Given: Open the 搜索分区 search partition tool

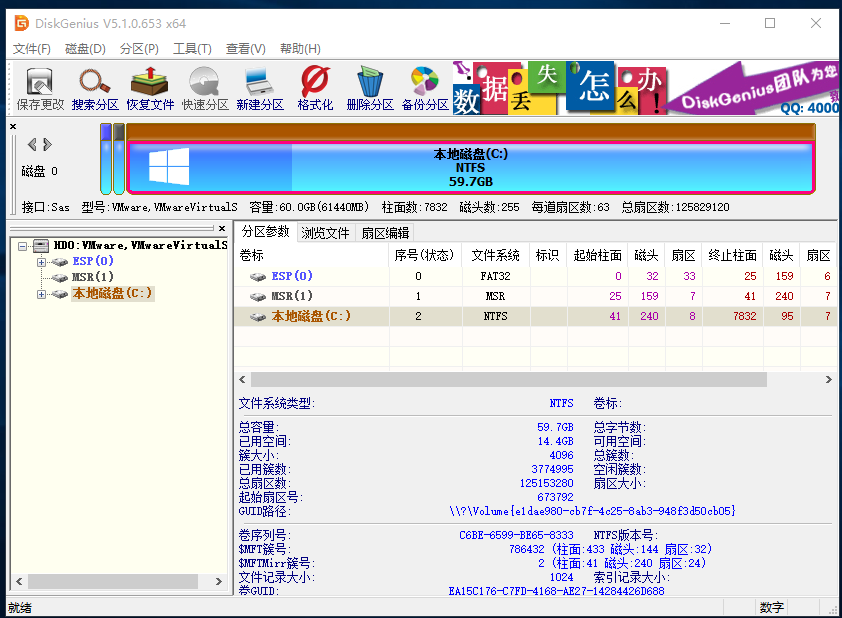Looking at the screenshot, I should tap(95, 89).
